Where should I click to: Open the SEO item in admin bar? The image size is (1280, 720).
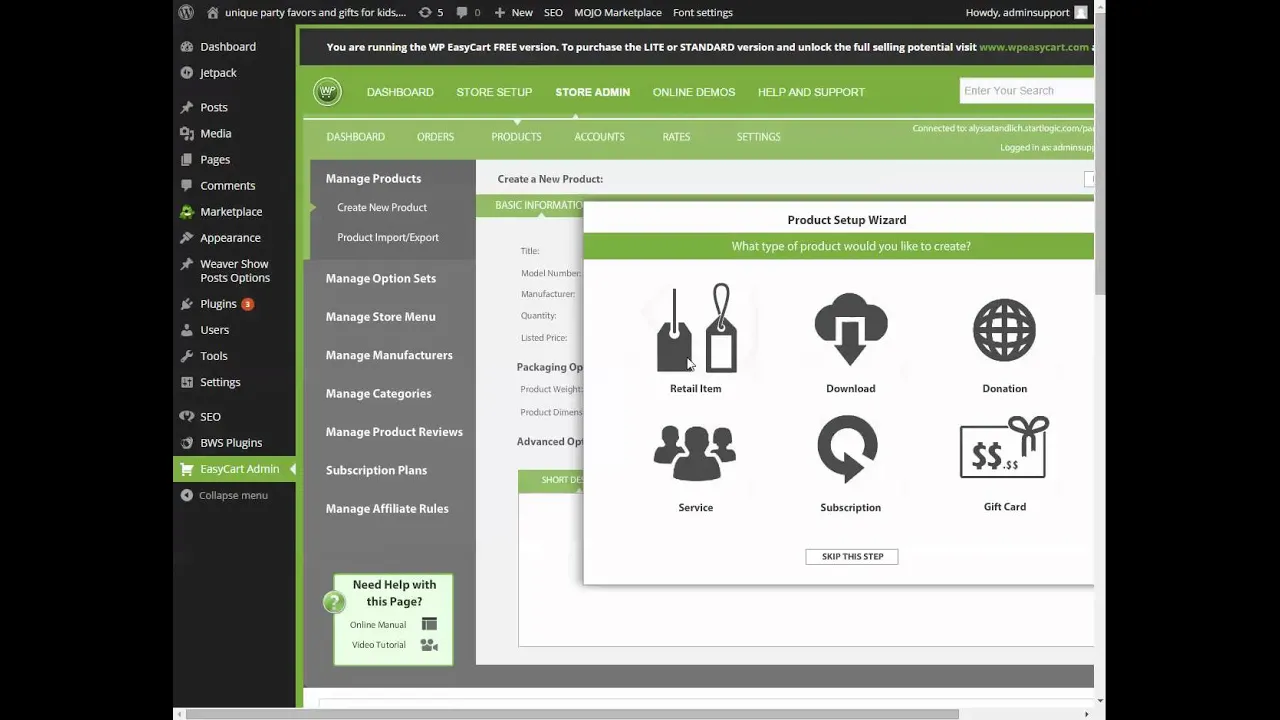(553, 12)
